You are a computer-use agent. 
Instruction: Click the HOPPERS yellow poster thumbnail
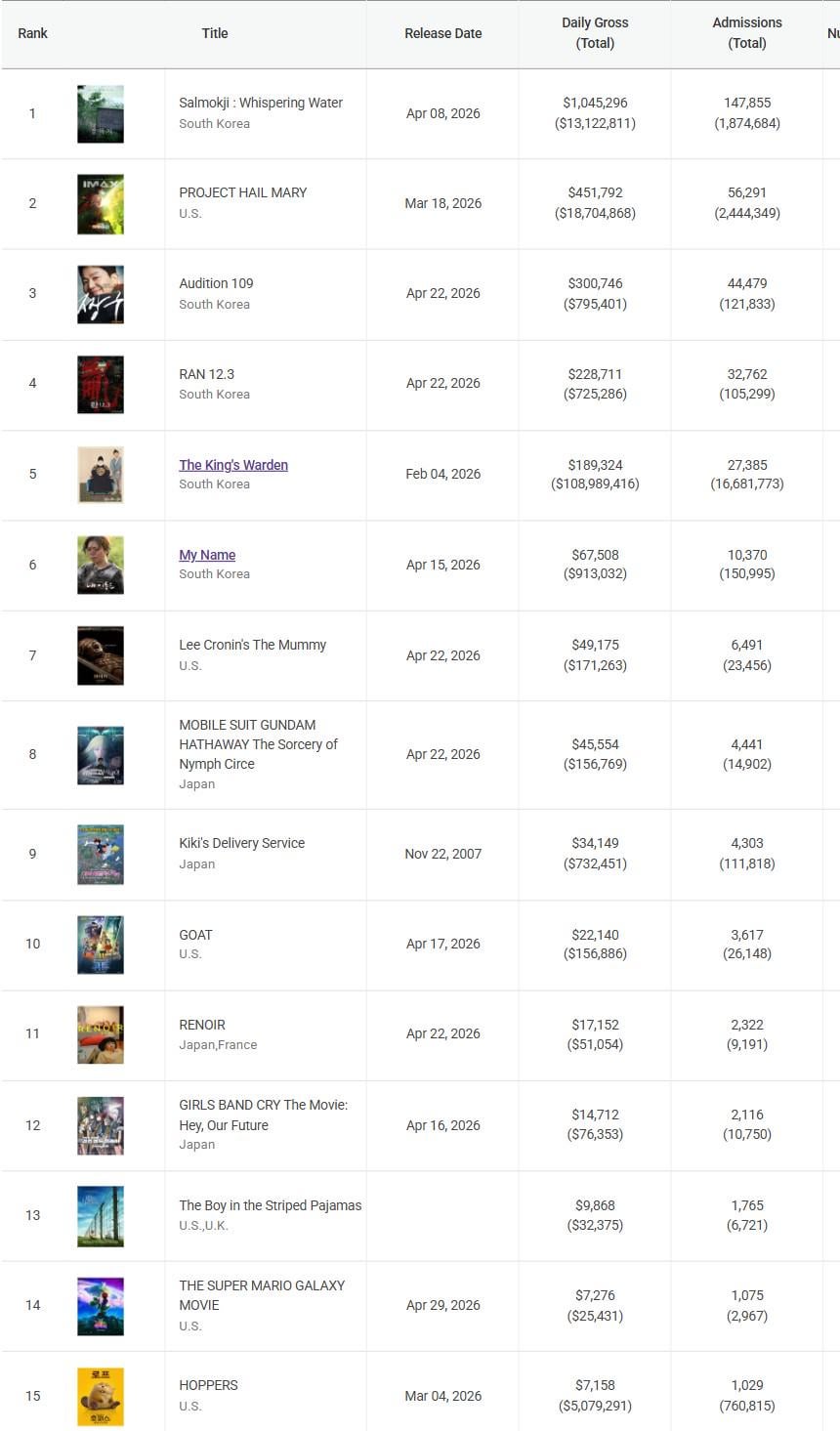pos(101,1396)
